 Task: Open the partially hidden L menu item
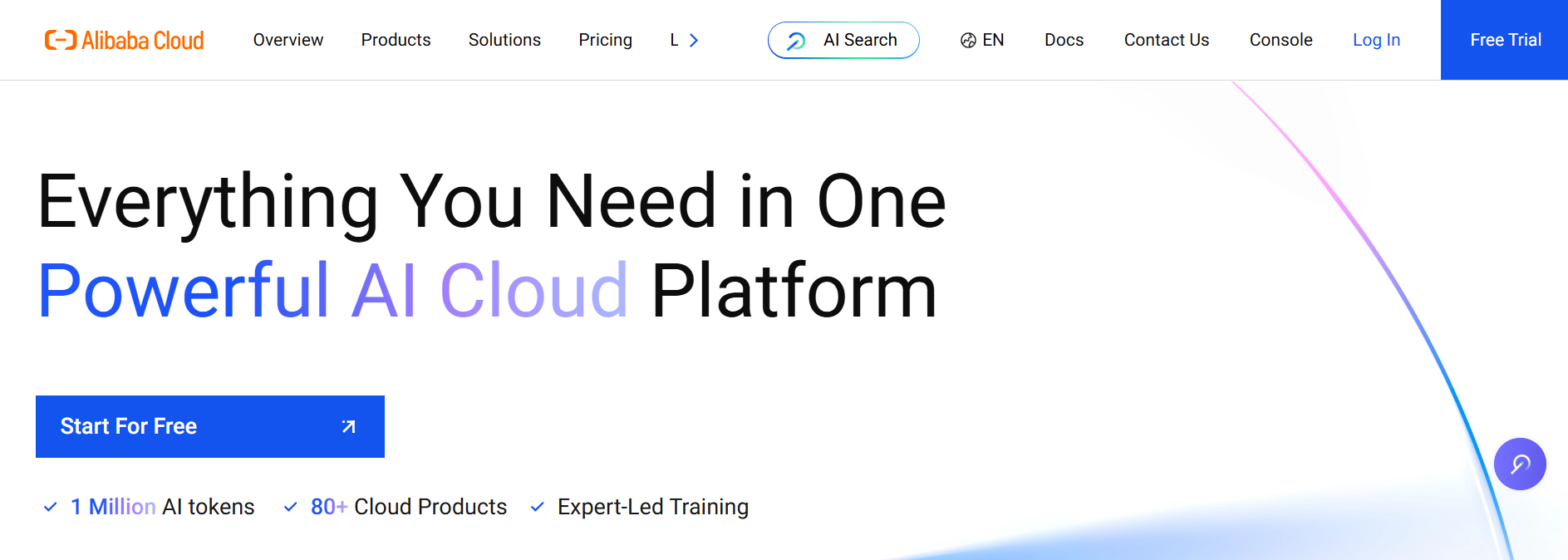click(674, 40)
